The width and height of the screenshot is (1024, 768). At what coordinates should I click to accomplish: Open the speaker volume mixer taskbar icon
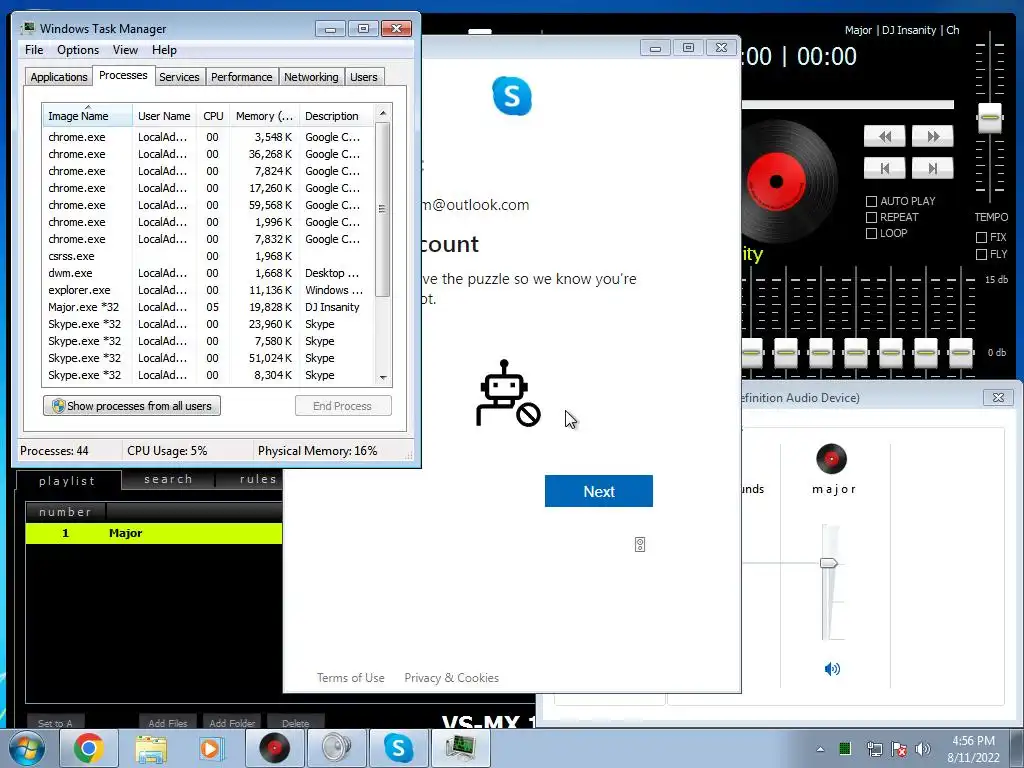(336, 748)
